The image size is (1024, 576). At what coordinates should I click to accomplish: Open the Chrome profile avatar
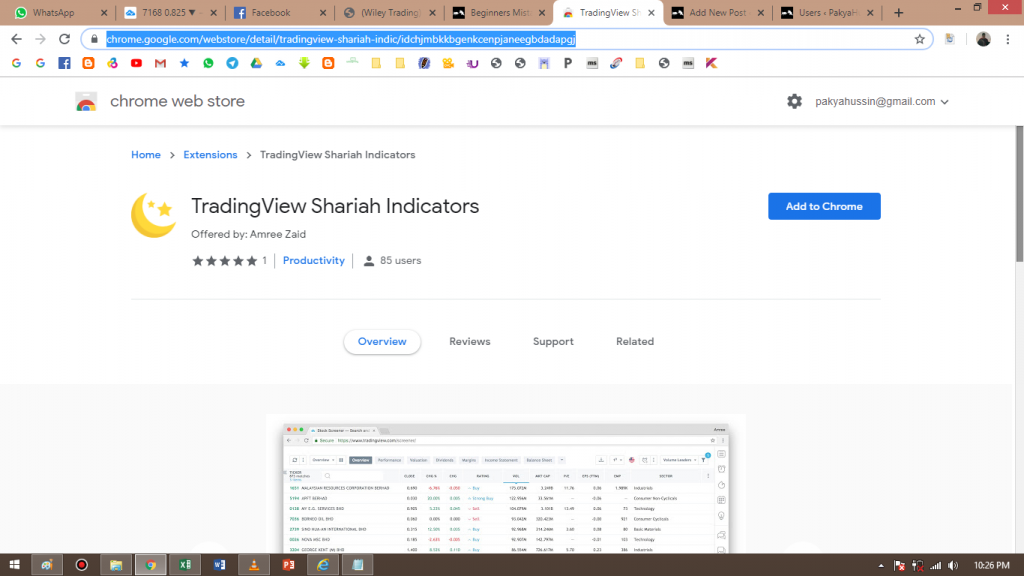984,39
